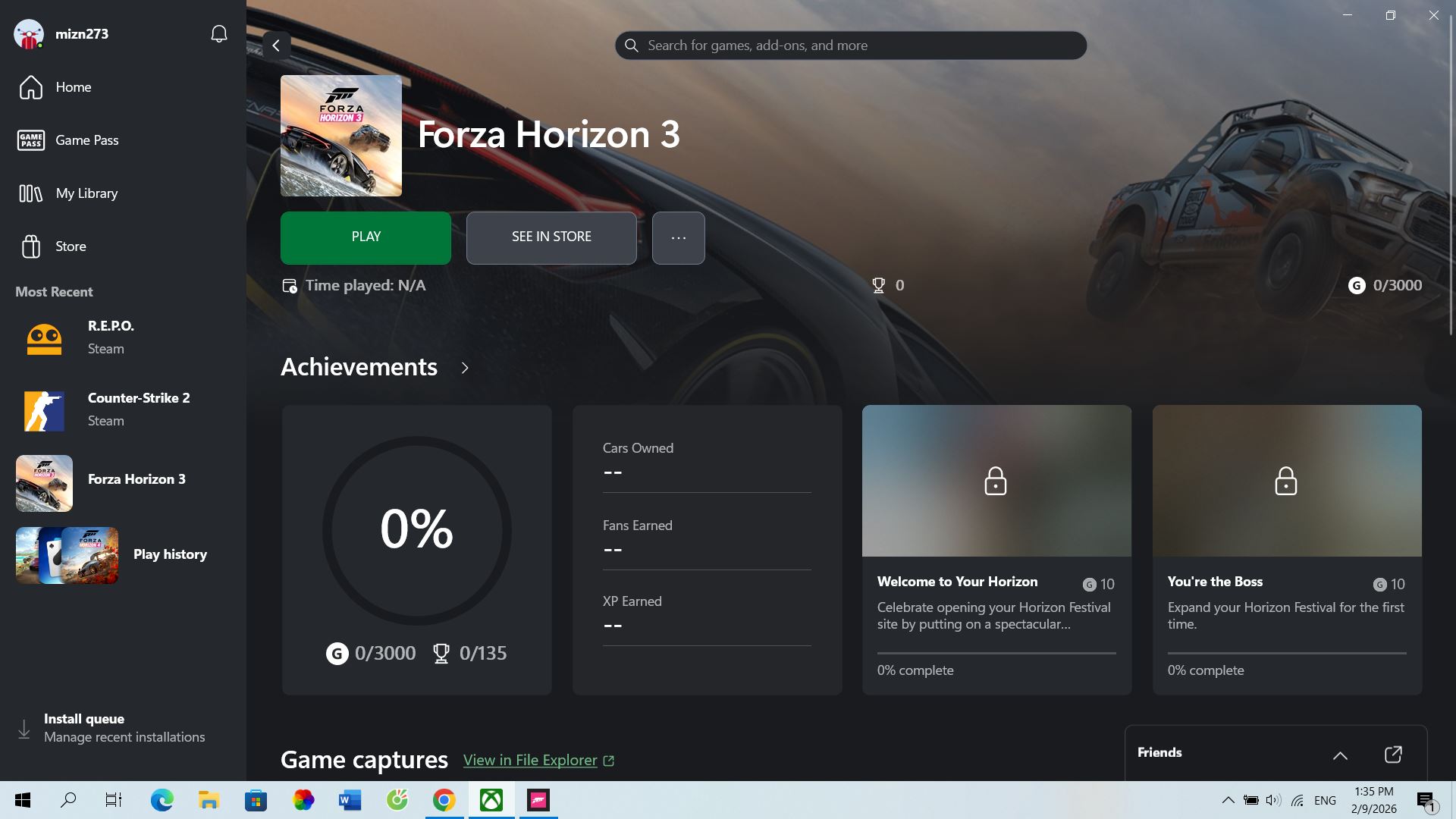Click the Forza Horizon 3 box art thumbnail
The image size is (1456, 819).
point(340,135)
